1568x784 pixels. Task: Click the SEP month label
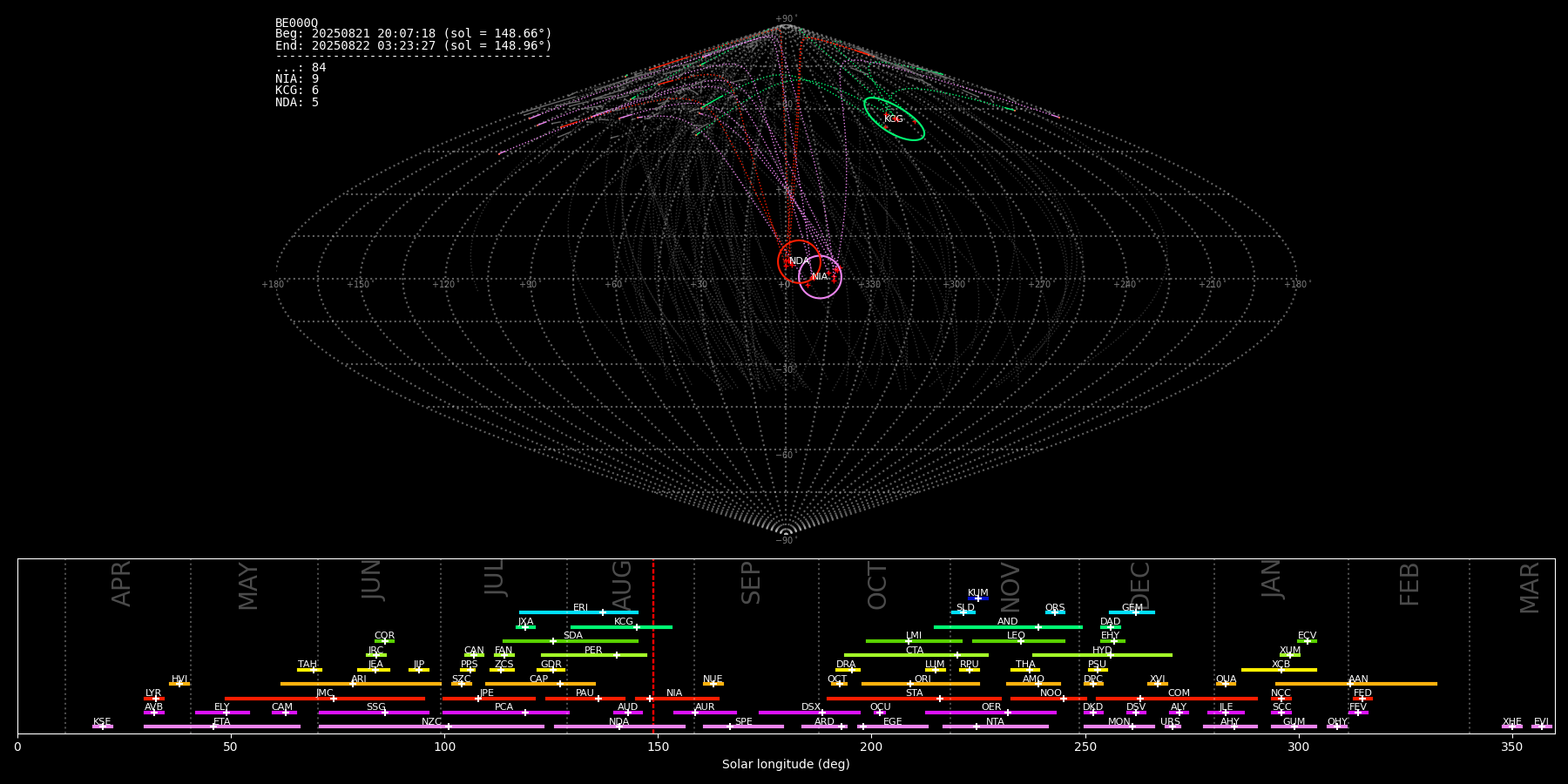point(751,584)
